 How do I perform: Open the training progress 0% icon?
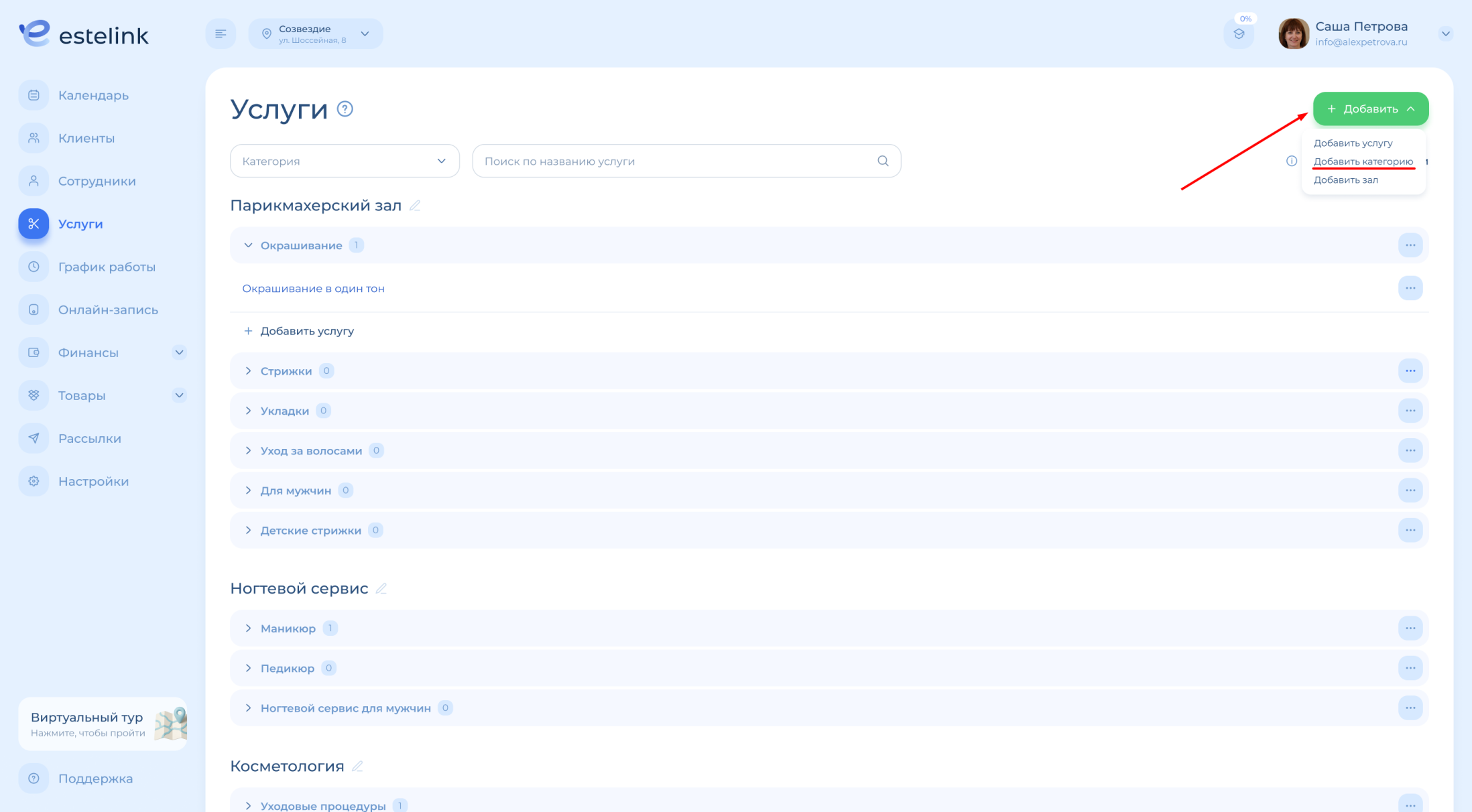coord(1239,33)
